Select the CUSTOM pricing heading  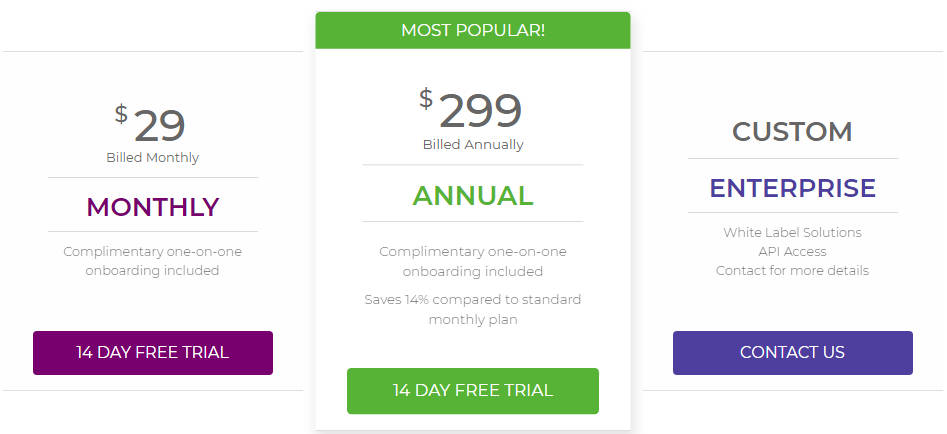(x=792, y=132)
